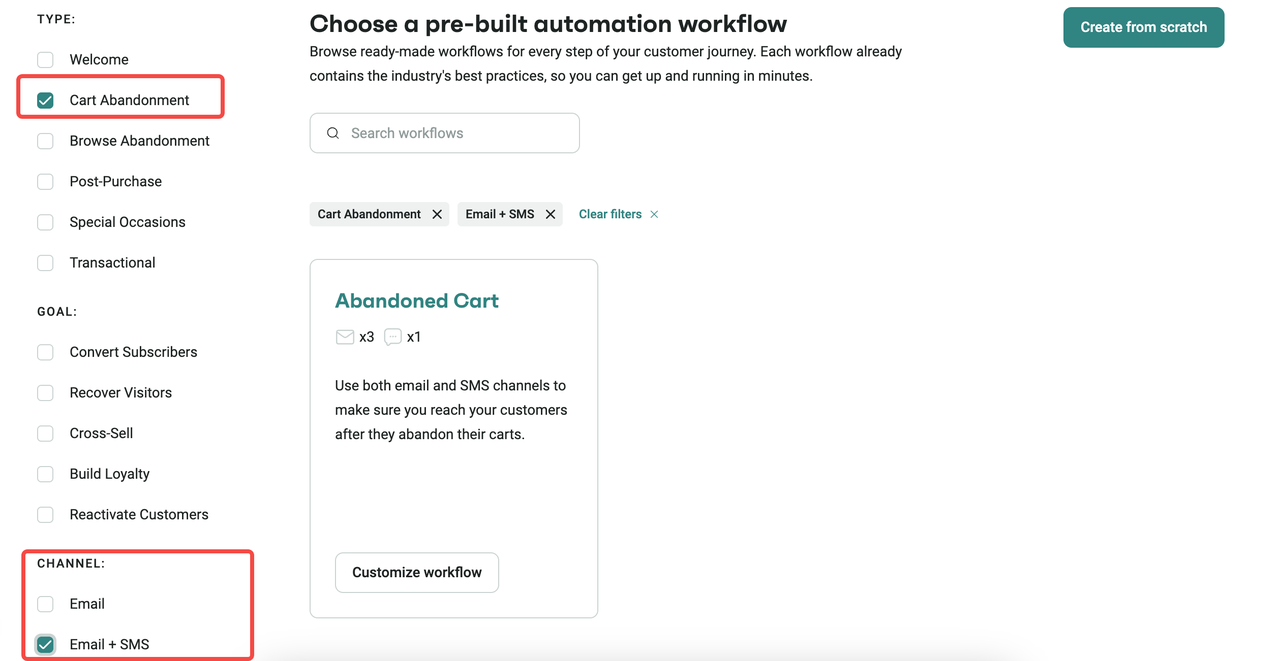Image resolution: width=1280 pixels, height=661 pixels.
Task: Click the email envelope icon on card
Action: (x=345, y=337)
